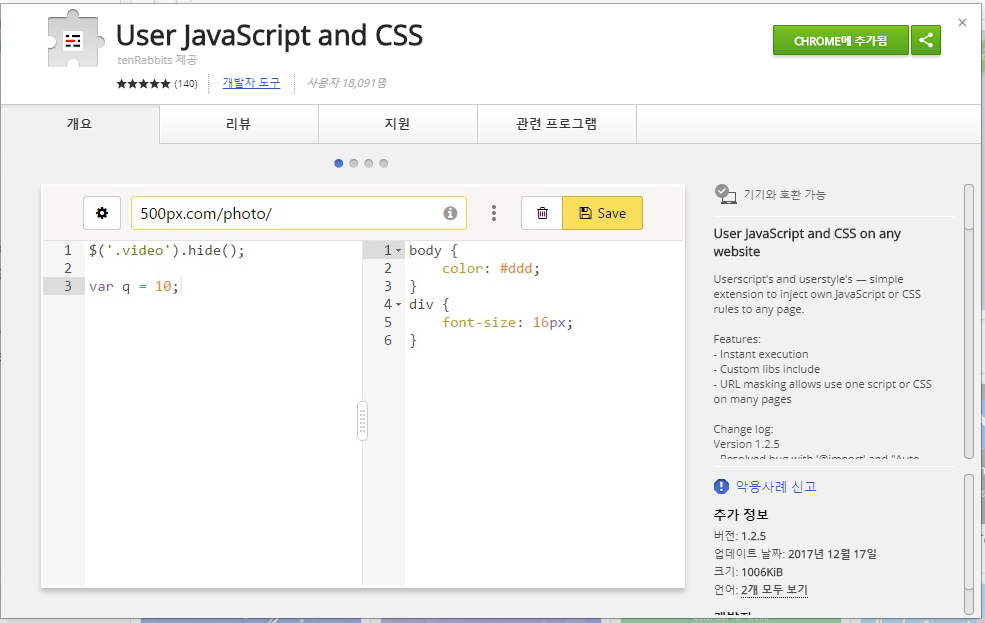
Task: Select the second carousel dot
Action: 354,163
